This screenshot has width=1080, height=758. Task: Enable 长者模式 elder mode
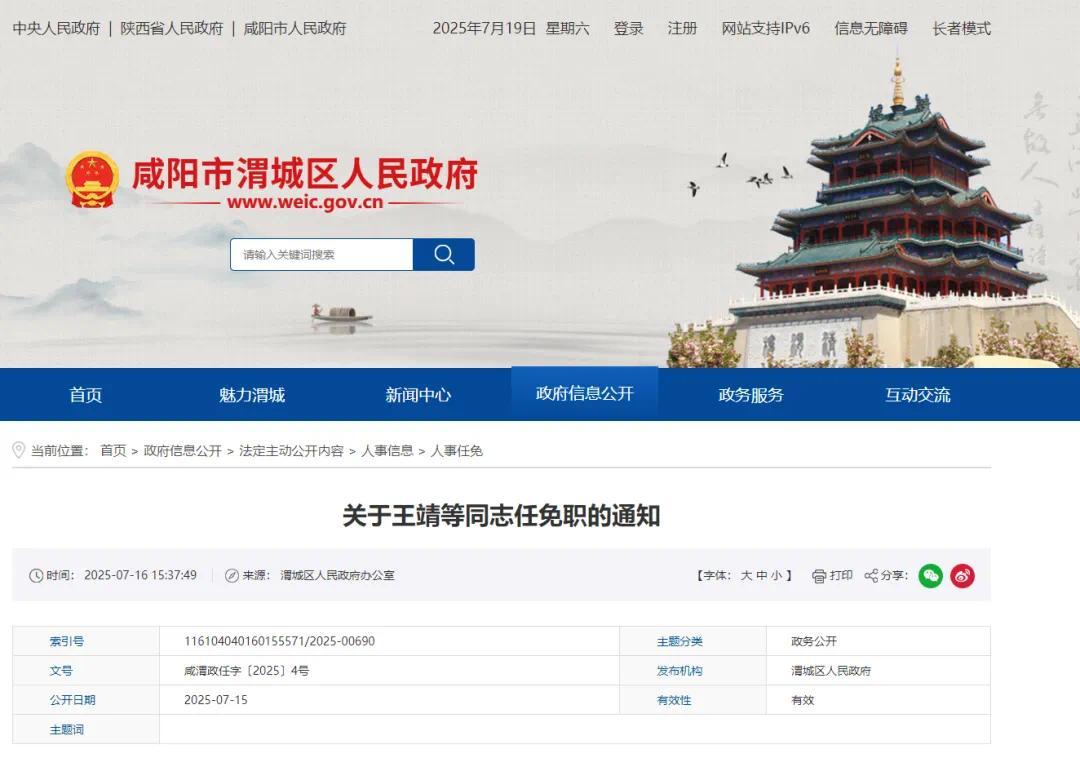958,29
